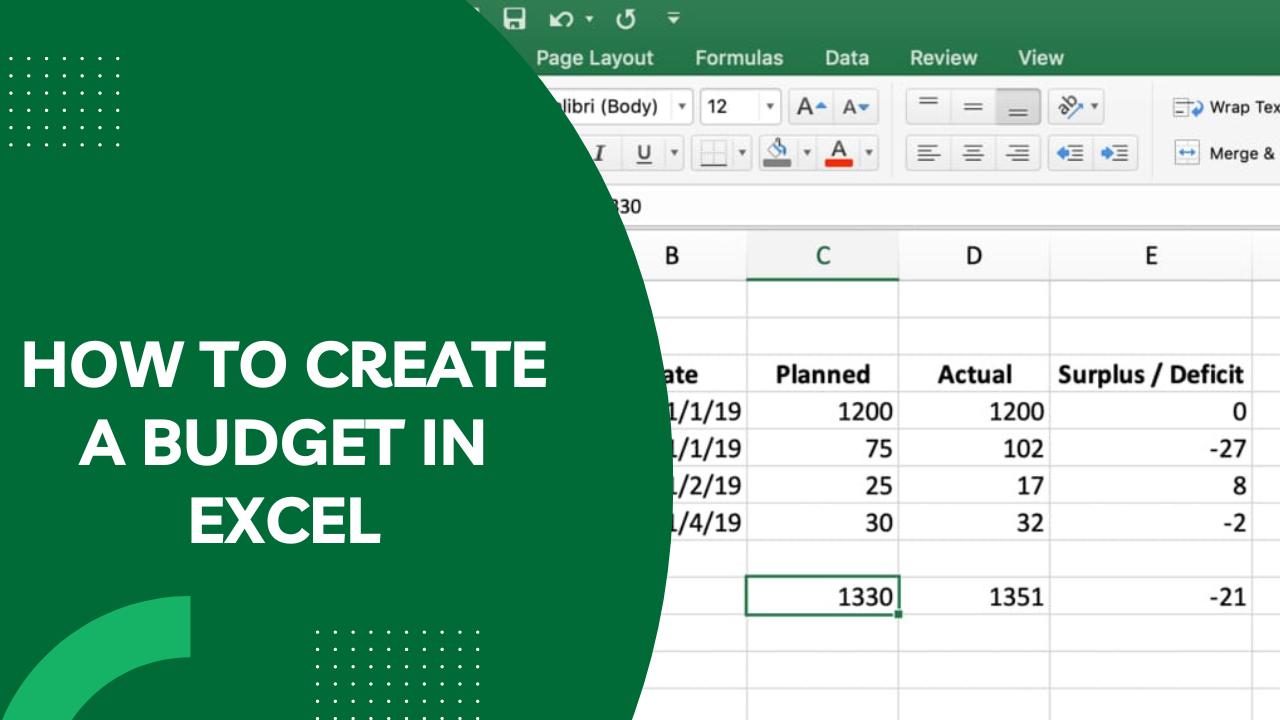Switch to the Page Layout tab
Viewport: 1280px width, 720px height.
pyautogui.click(x=594, y=58)
